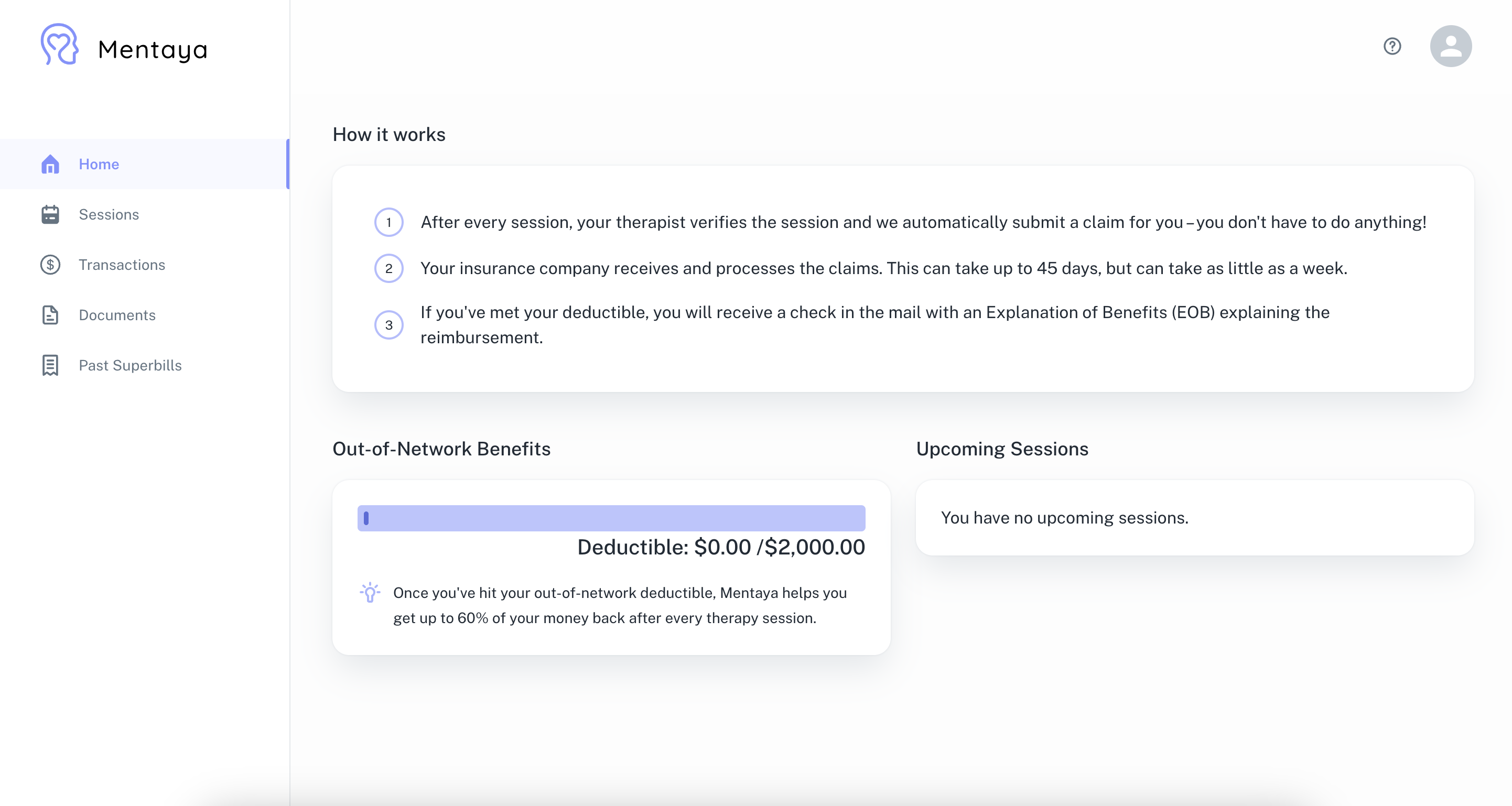Click the lightbulb tip icon
The image size is (1512, 806).
tap(370, 593)
